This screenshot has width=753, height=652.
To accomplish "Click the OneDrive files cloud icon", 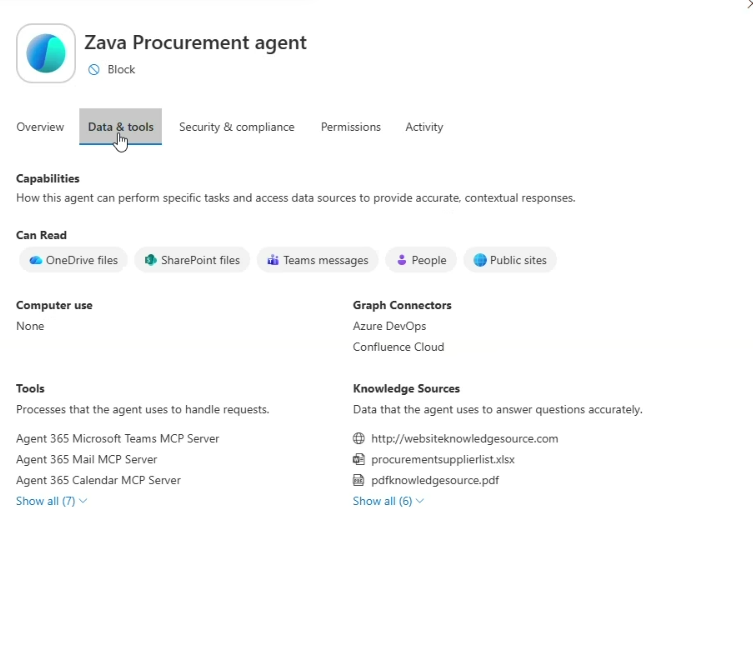I will (x=36, y=260).
